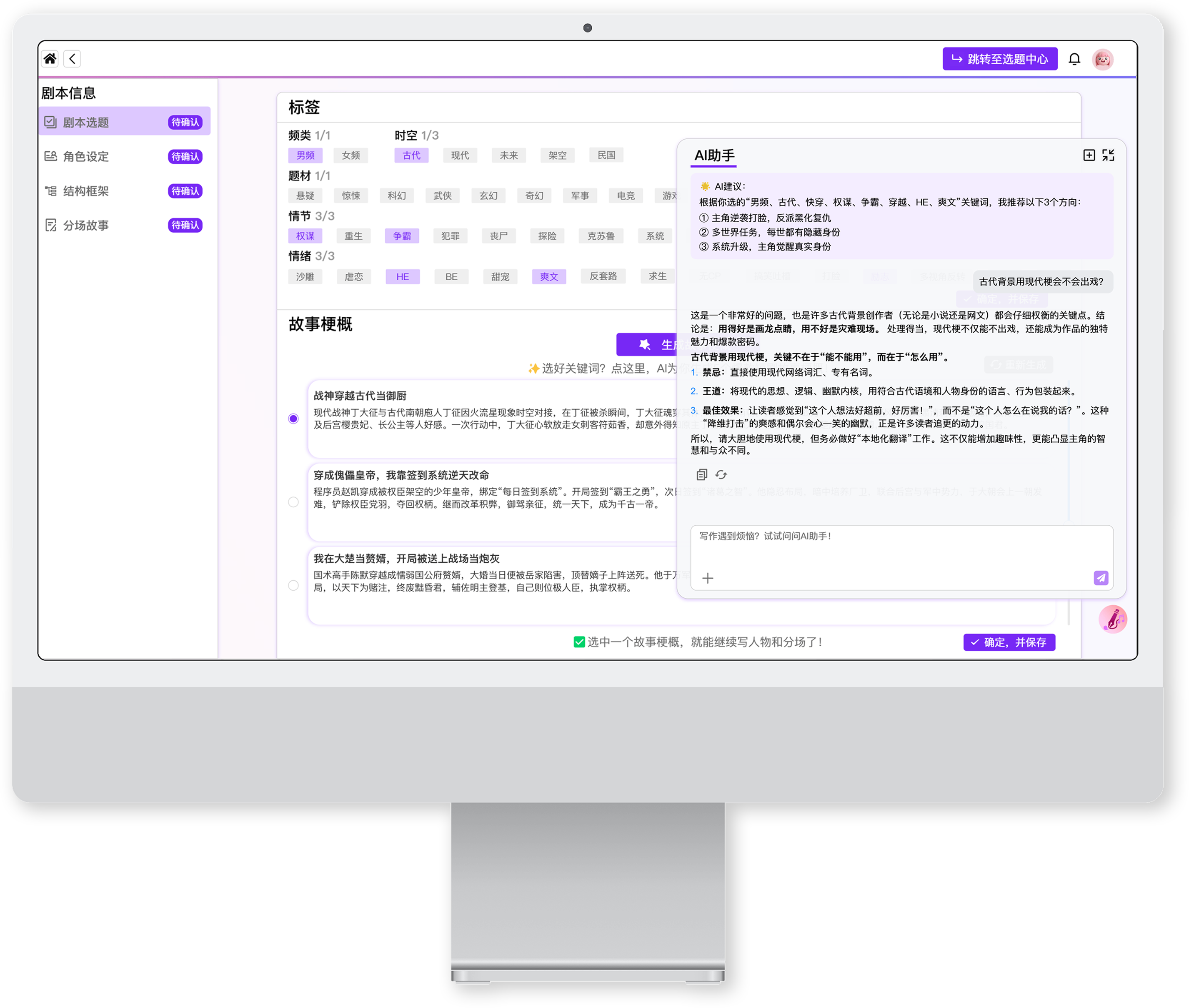Select the 电竞 genre tag
This screenshot has height=1008, width=1189.
click(626, 196)
